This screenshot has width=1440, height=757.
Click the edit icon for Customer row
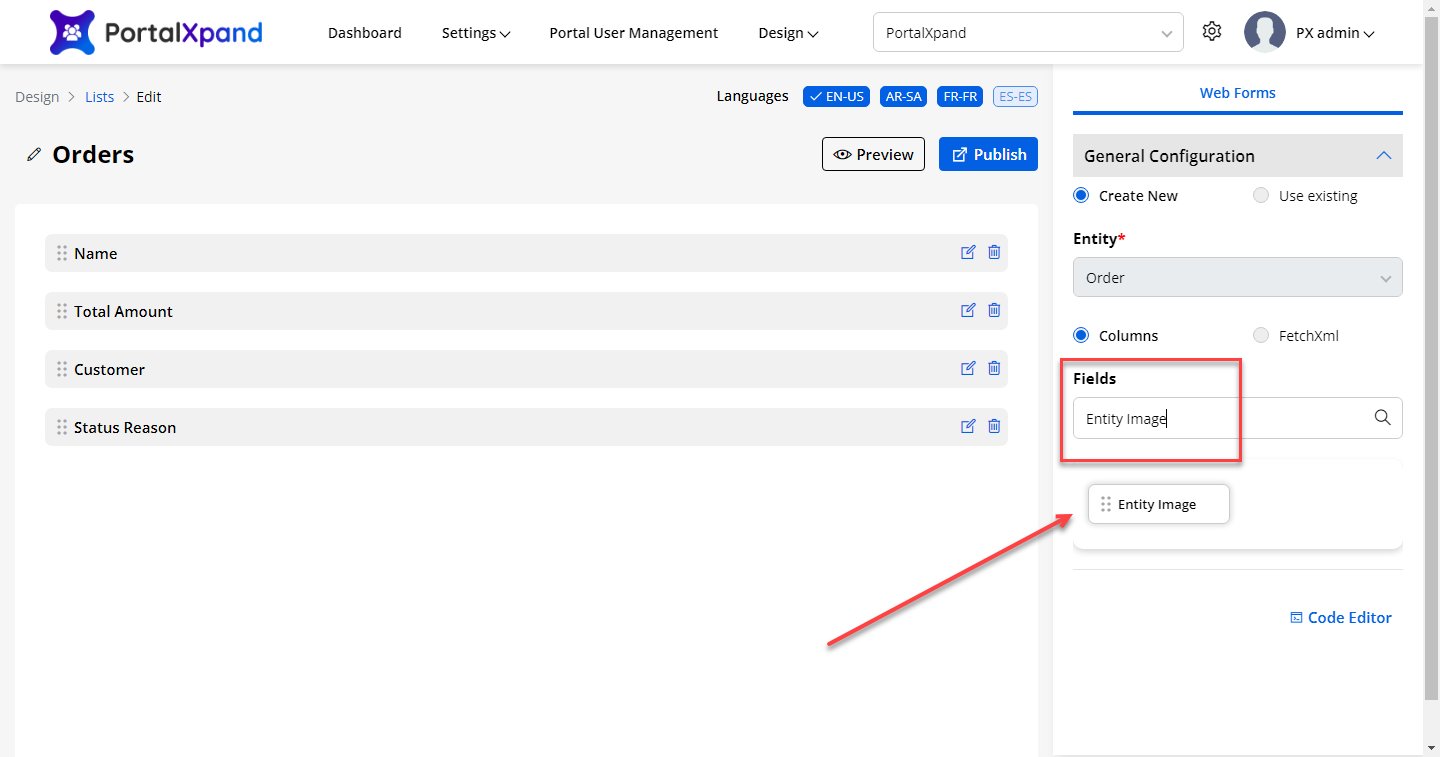pyautogui.click(x=967, y=369)
